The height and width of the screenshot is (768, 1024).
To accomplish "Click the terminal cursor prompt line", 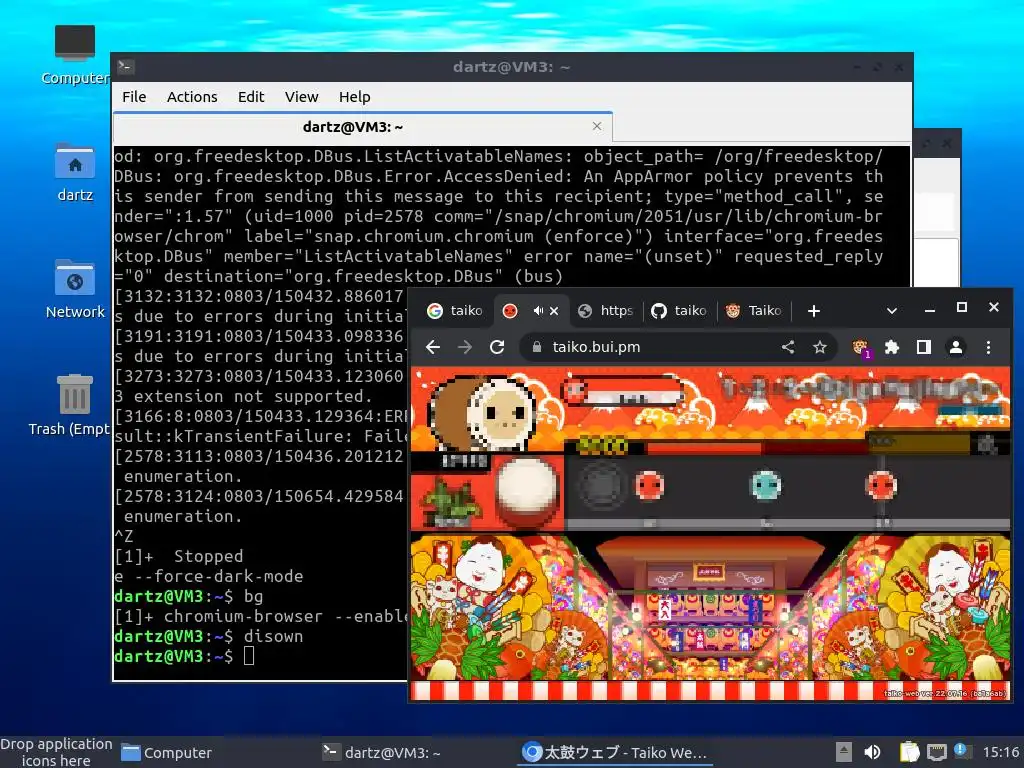I will click(x=184, y=656).
